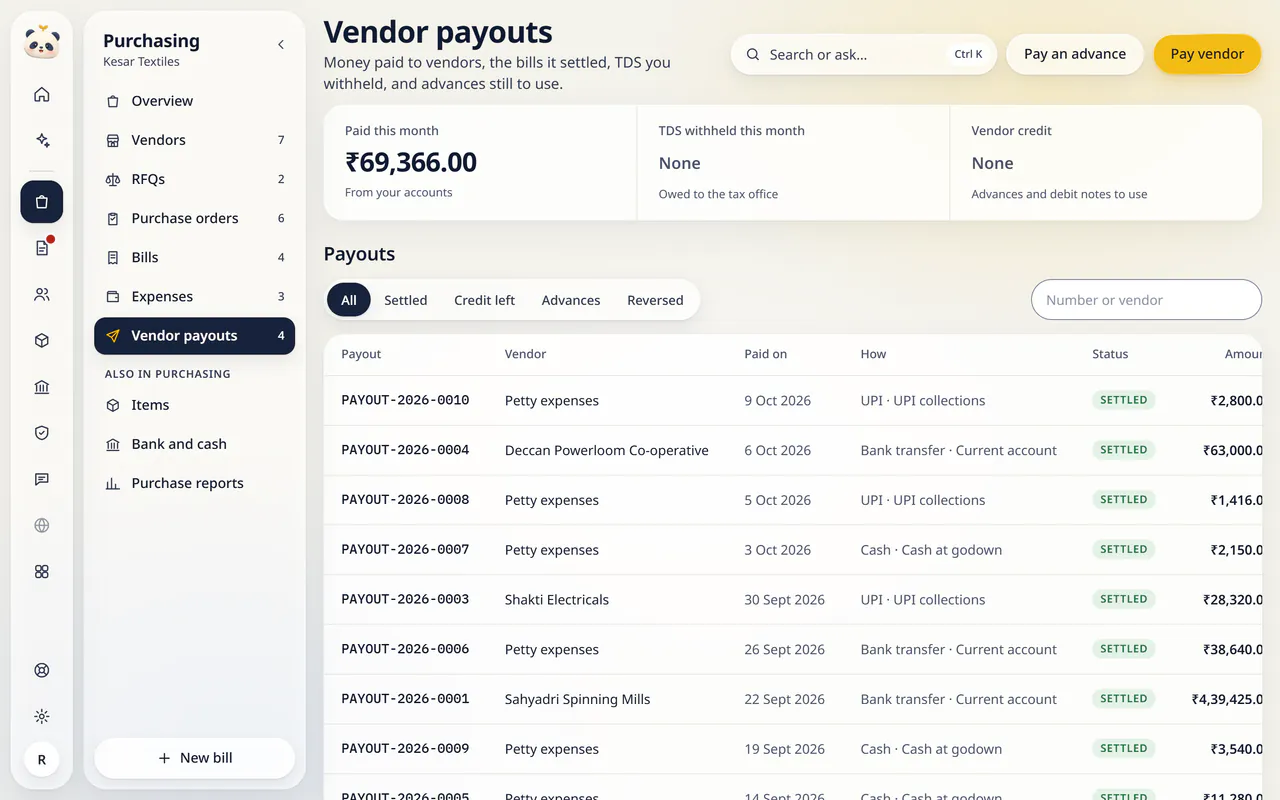Open payout PAYOUT-2026-0001
Screen dimensions: 1280x800
click(405, 699)
